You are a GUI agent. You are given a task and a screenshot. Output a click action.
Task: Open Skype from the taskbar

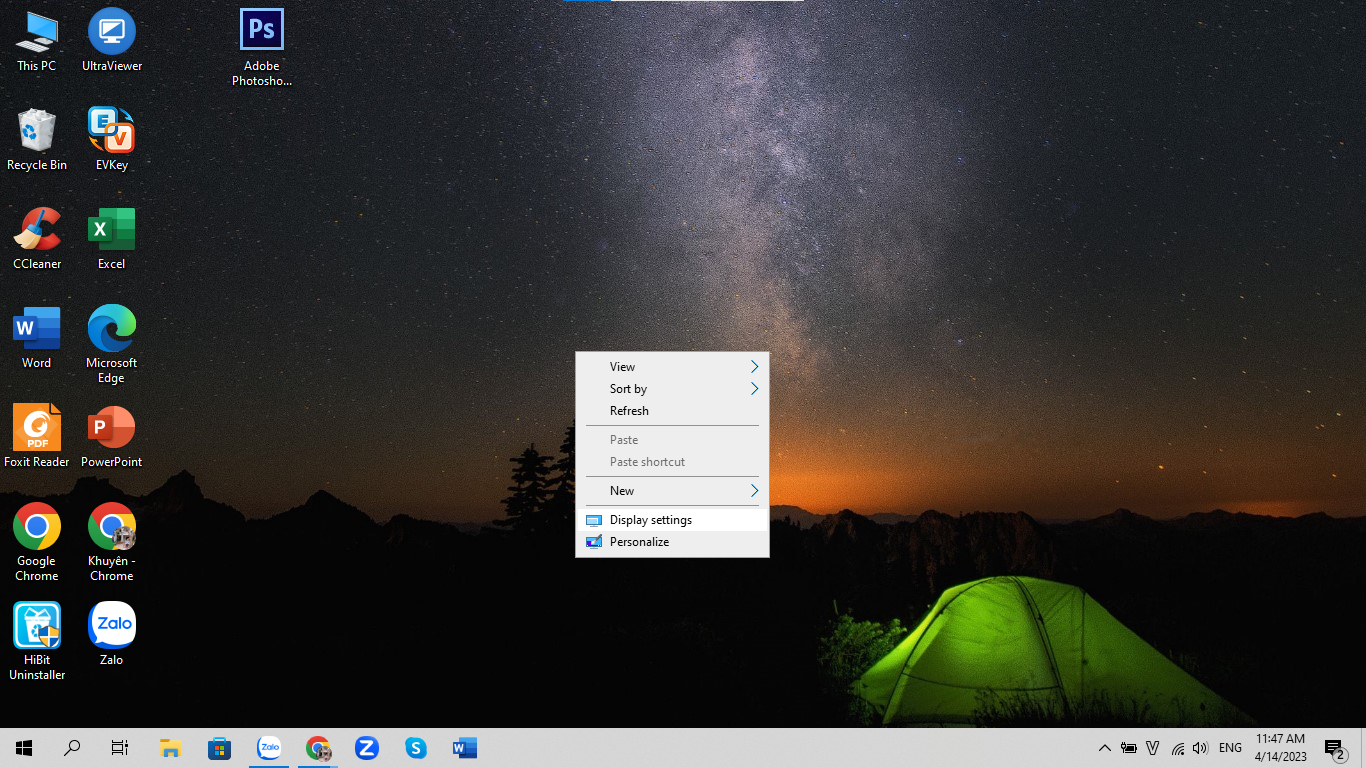tap(416, 748)
